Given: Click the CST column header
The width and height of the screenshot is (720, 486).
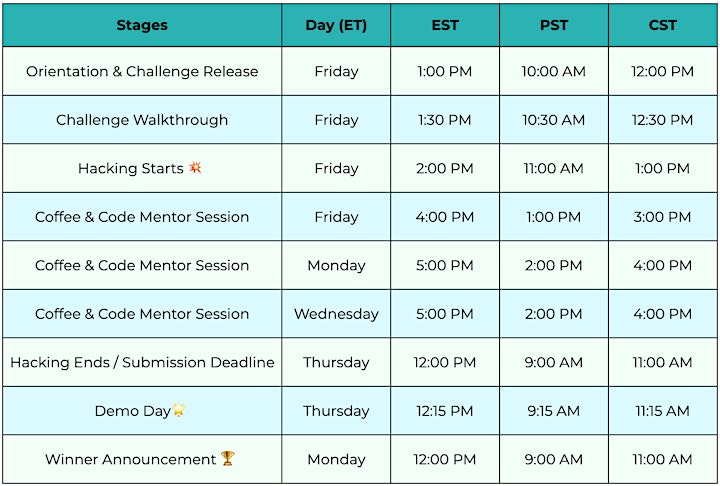Looking at the screenshot, I should 663,25.
